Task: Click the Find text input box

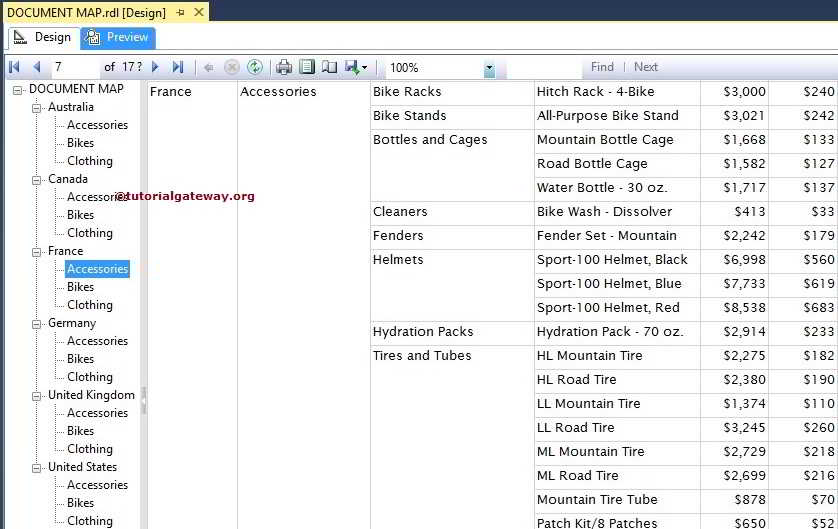Action: tap(544, 68)
